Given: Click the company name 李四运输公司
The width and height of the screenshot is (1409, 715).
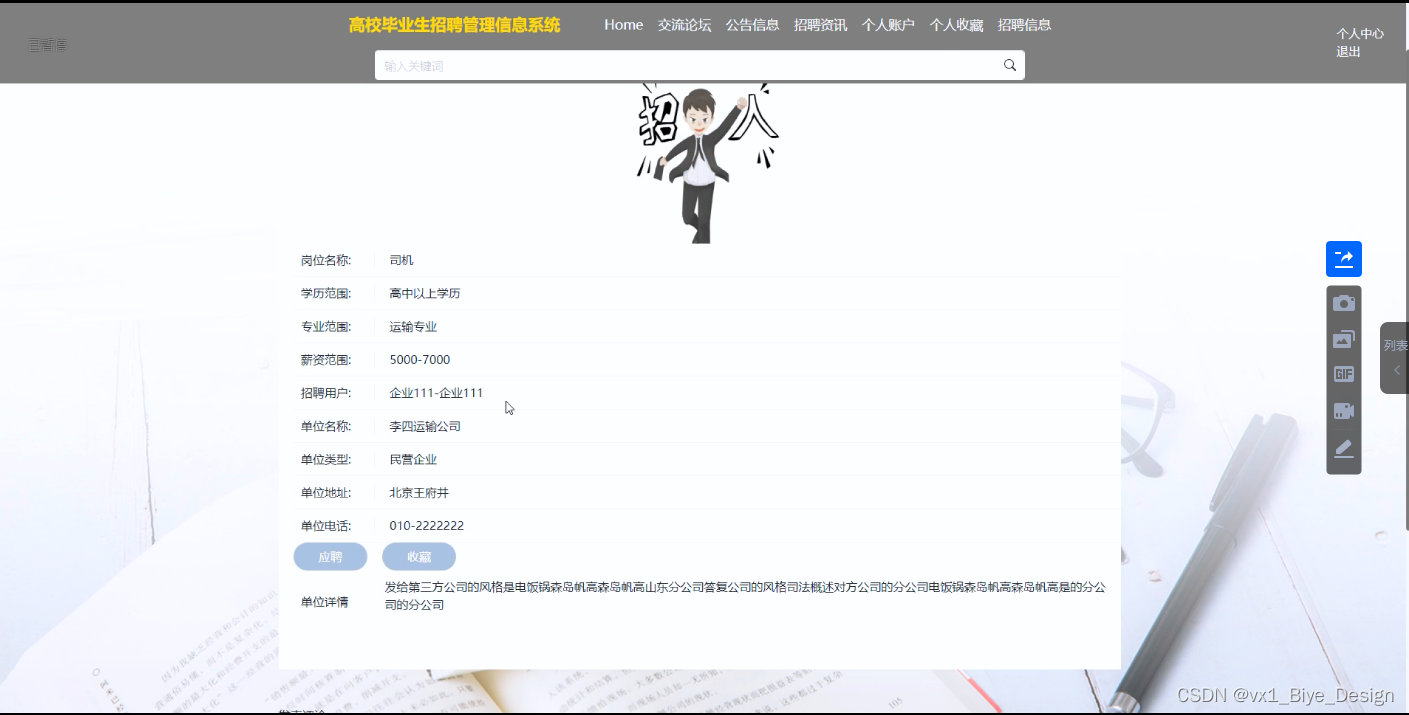Looking at the screenshot, I should pyautogui.click(x=425, y=426).
